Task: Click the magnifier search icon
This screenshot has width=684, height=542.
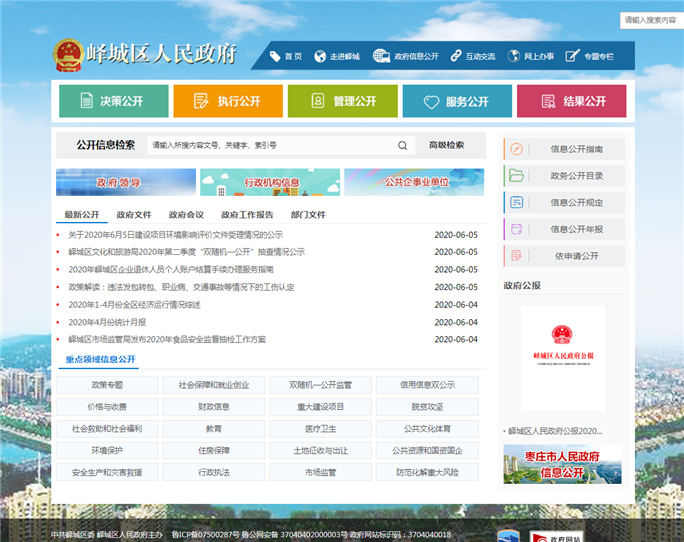Action: click(x=402, y=146)
